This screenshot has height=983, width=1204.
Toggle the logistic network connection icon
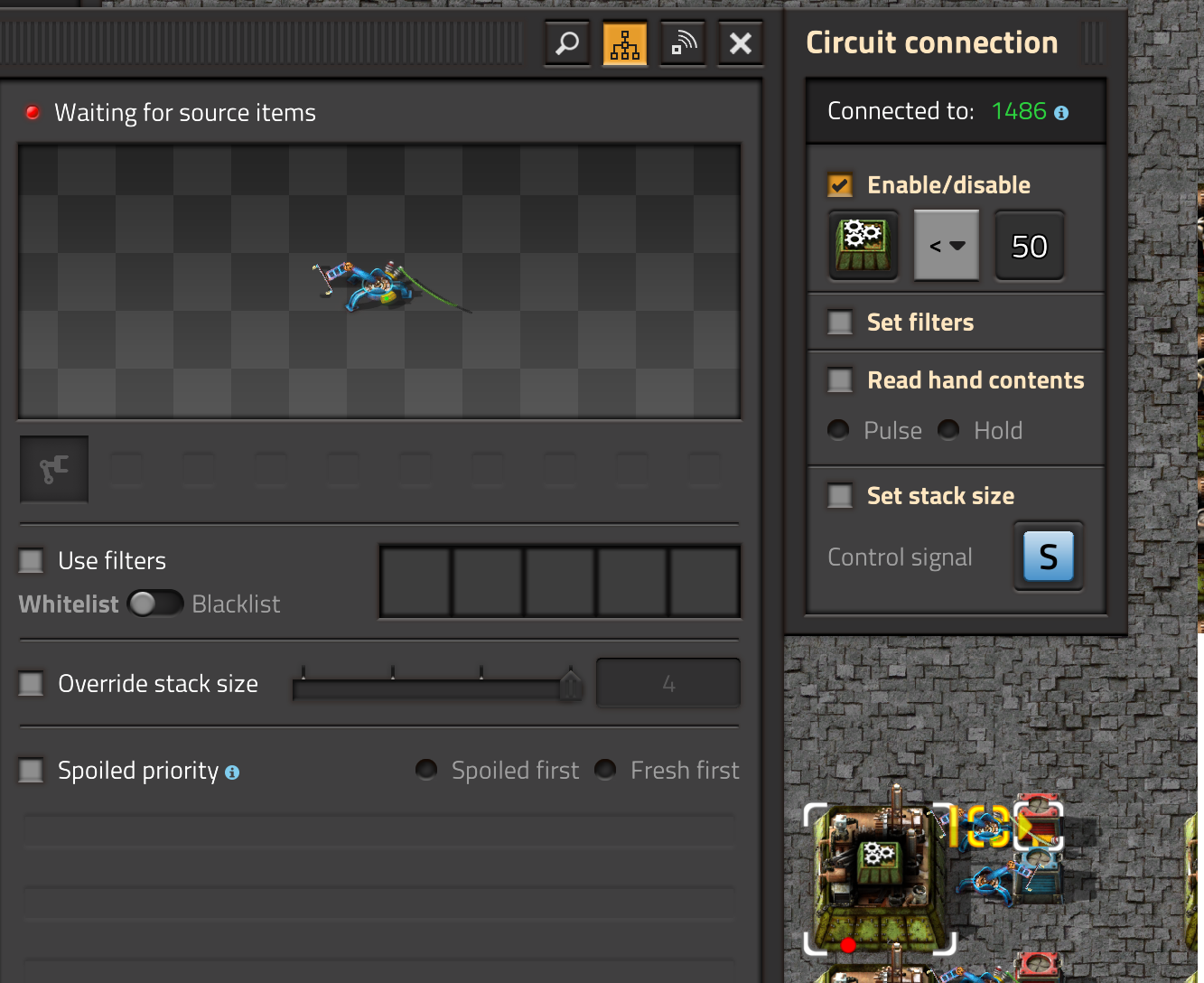[x=683, y=43]
